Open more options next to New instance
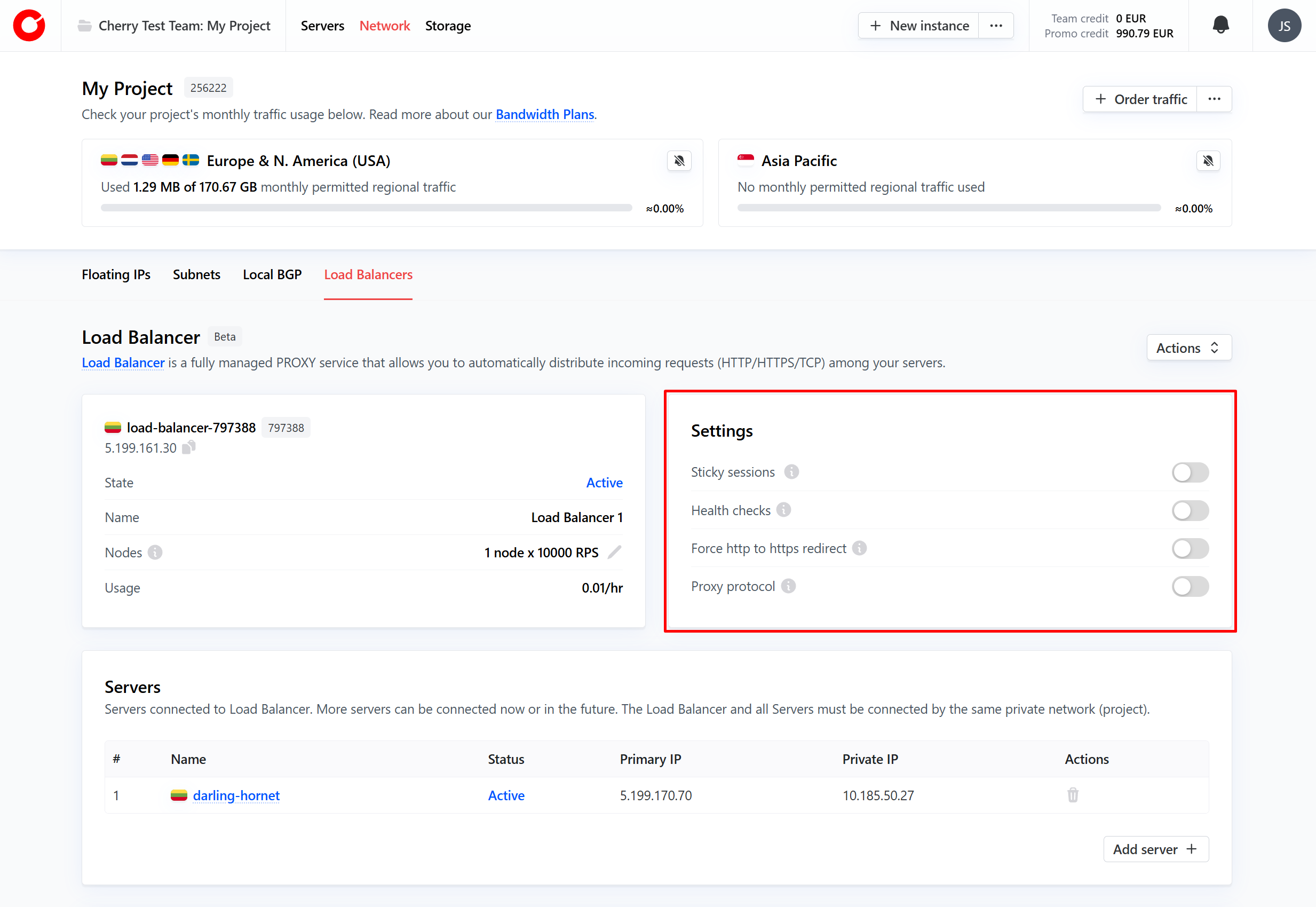 996,26
